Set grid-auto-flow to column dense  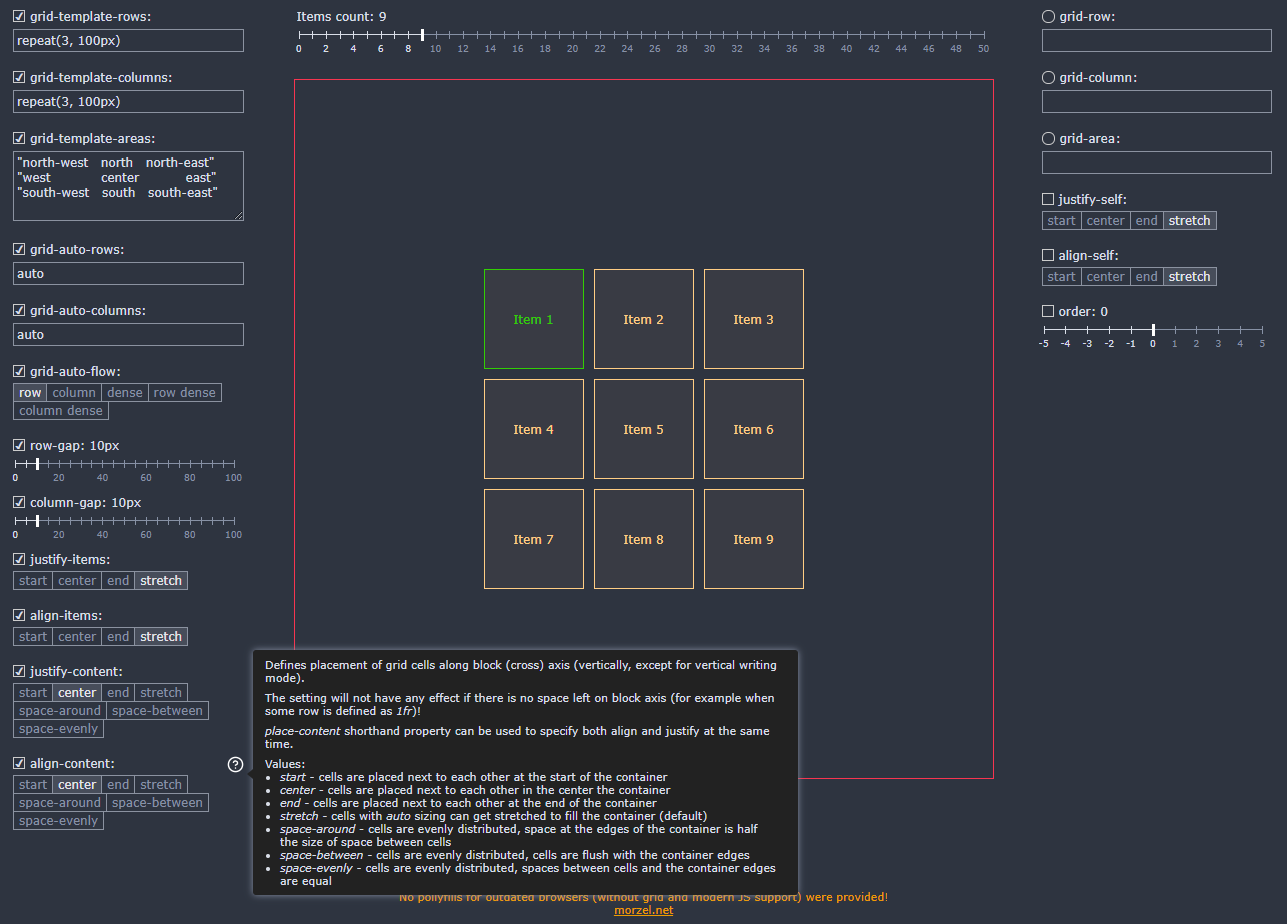coord(61,411)
